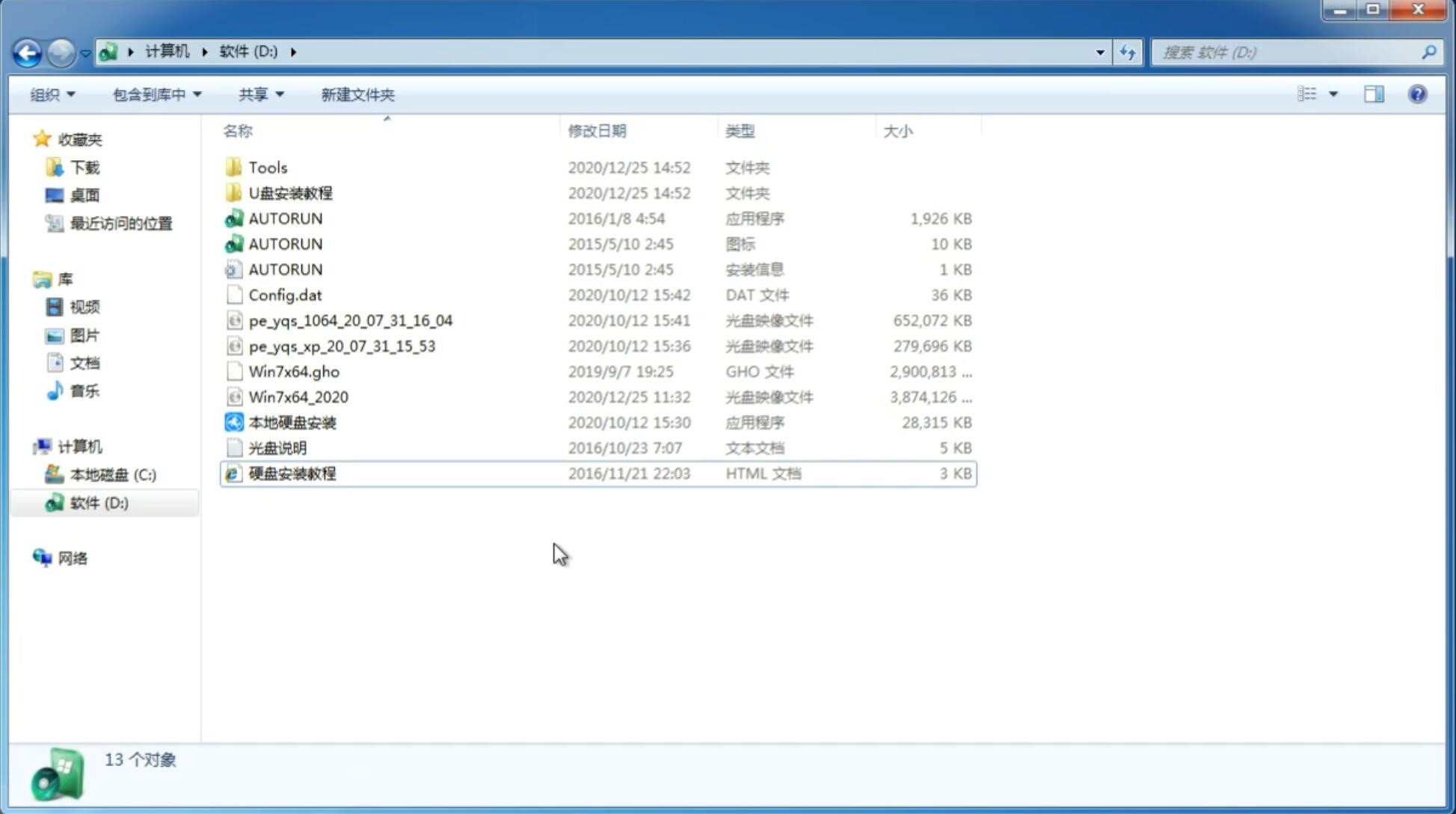Expand the 共享 dropdown menu

pos(260,94)
